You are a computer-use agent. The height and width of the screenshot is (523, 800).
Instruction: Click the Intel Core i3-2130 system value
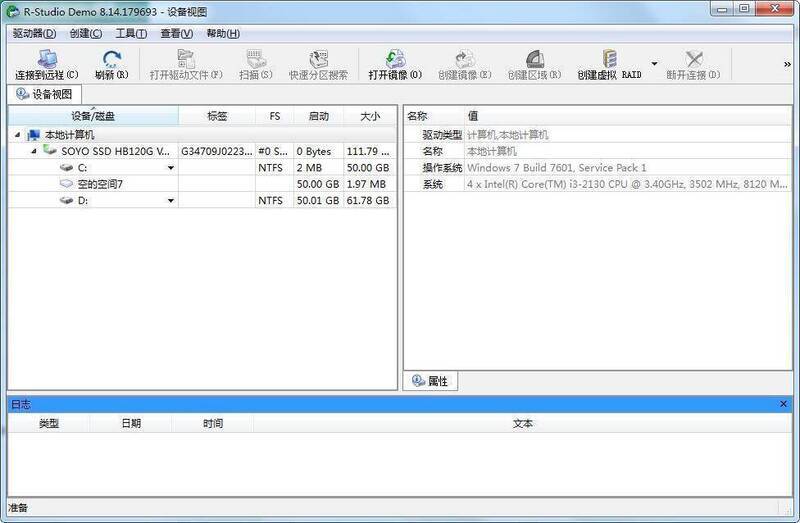pyautogui.click(x=628, y=184)
